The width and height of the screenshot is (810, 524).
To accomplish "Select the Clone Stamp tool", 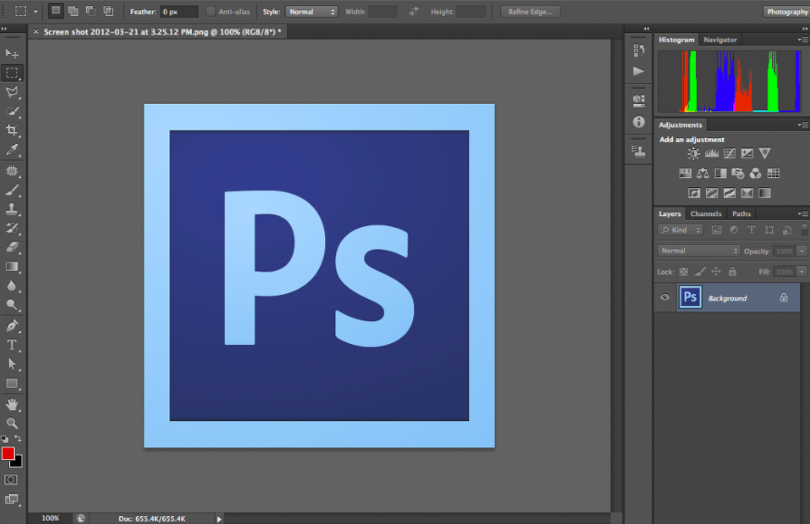I will point(11,209).
